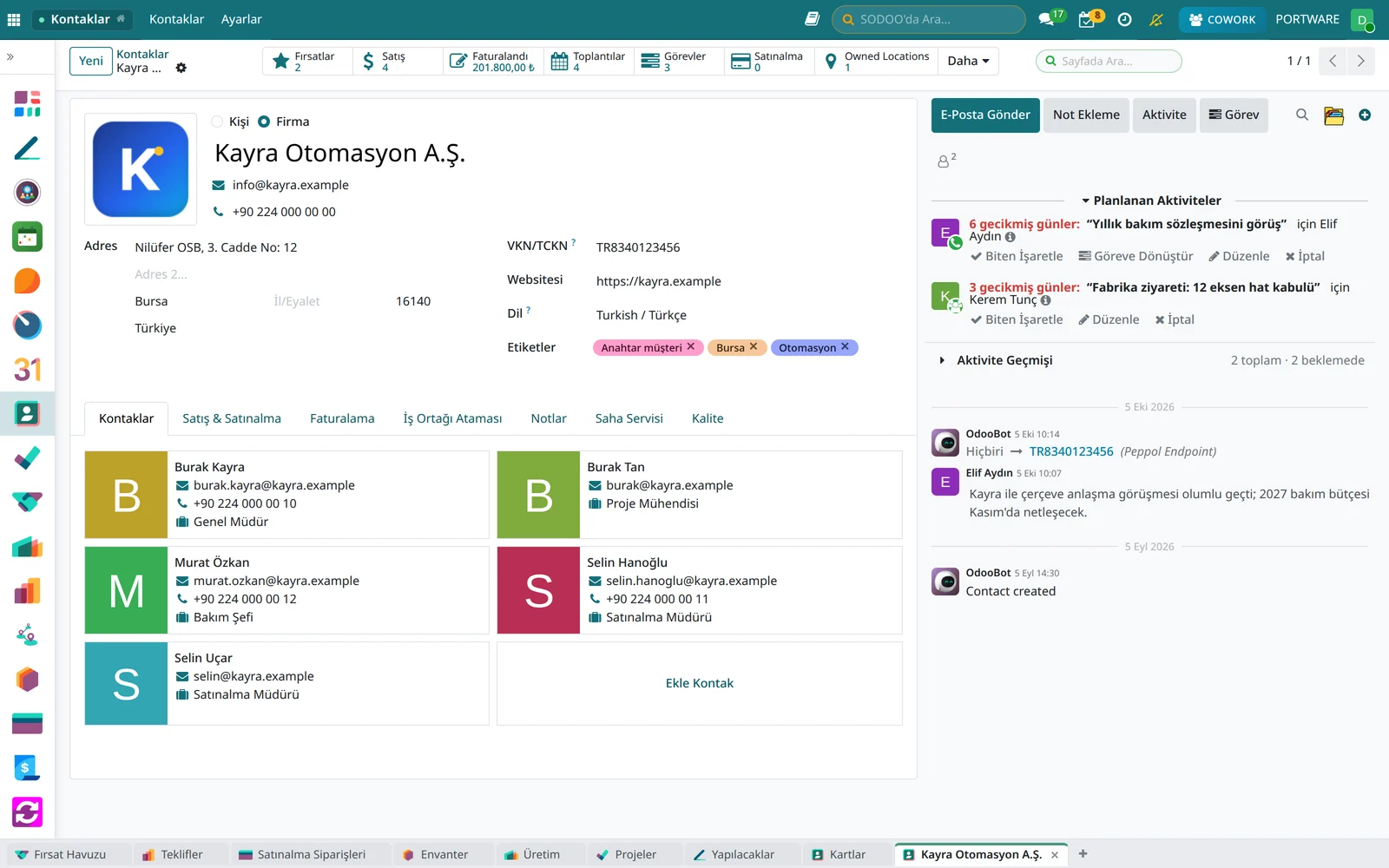Click the Not Ekleme button
The image size is (1389, 868).
[x=1086, y=115]
